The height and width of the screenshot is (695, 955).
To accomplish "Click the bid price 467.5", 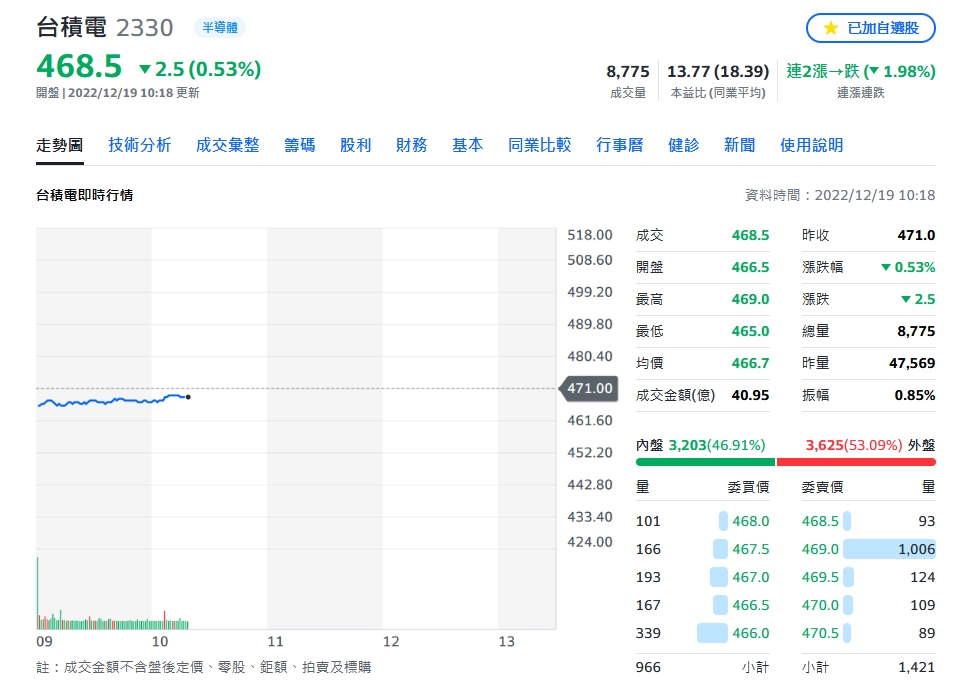I will 750,549.
